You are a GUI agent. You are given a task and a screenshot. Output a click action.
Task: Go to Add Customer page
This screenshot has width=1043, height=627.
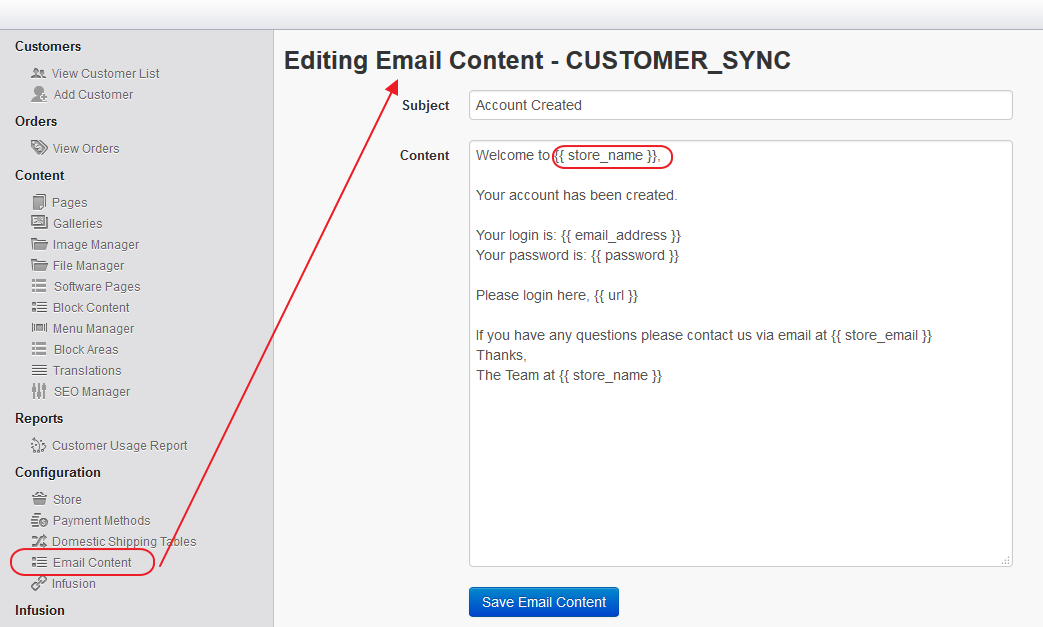tap(93, 94)
